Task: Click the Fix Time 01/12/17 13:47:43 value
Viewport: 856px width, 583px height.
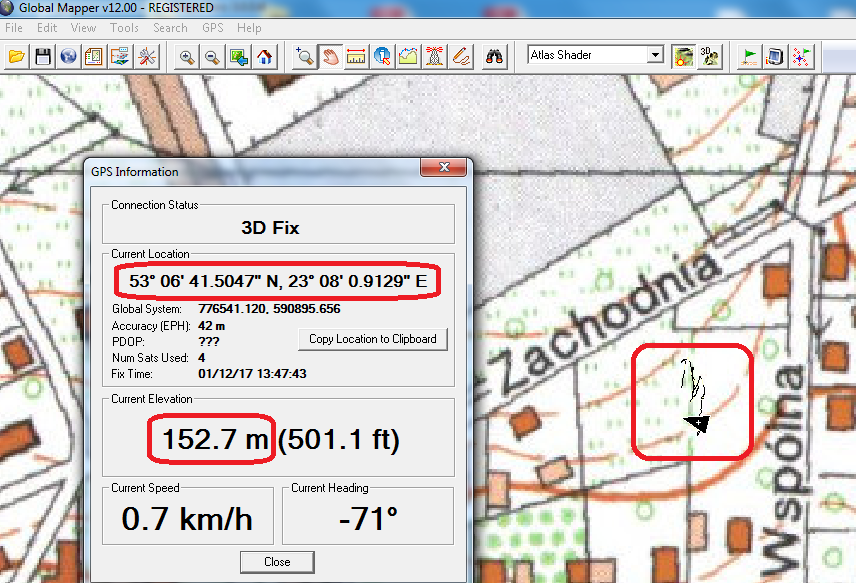Action: click(x=252, y=374)
